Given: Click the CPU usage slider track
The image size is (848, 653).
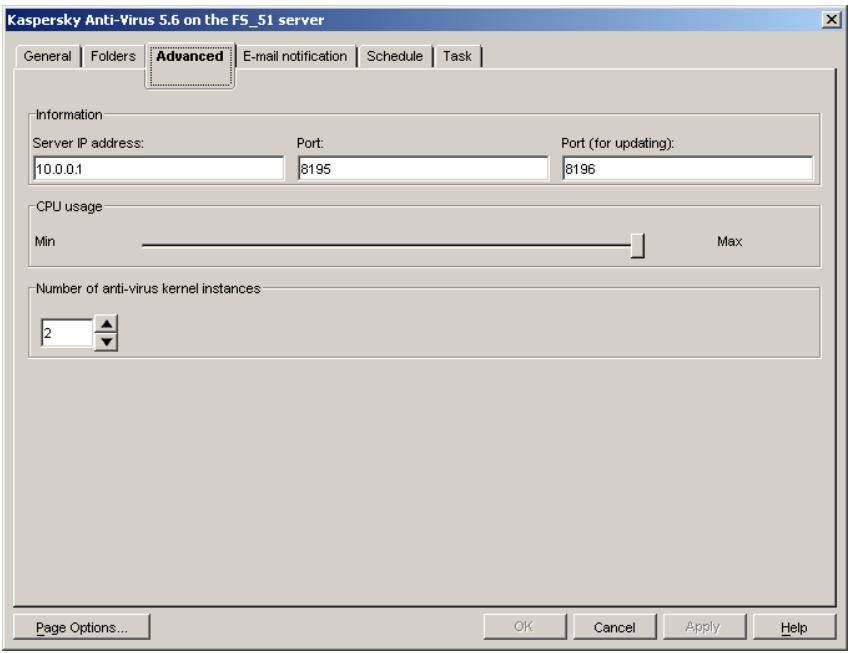Looking at the screenshot, I should (386, 245).
